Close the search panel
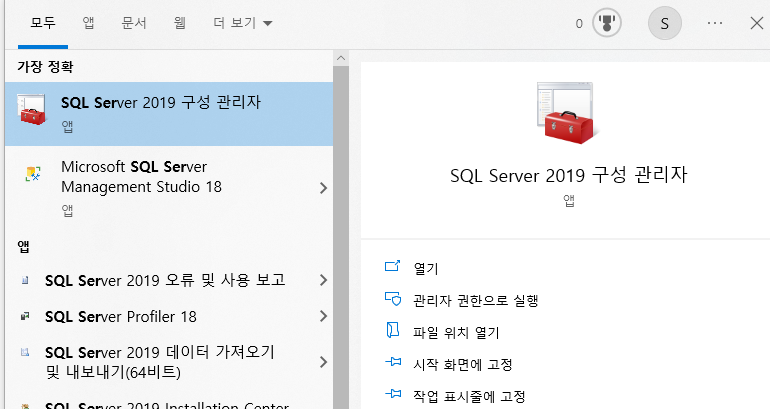The width and height of the screenshot is (770, 409). tap(757, 23)
